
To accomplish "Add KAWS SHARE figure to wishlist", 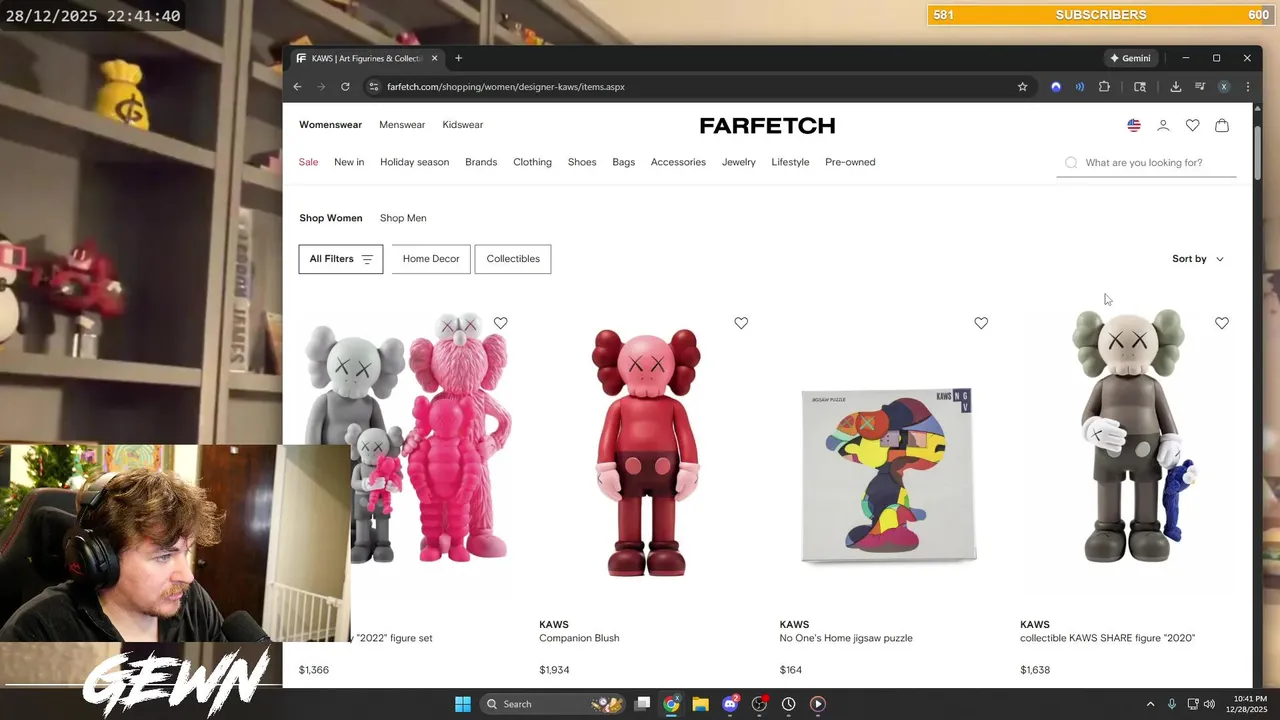I will pos(1222,323).
